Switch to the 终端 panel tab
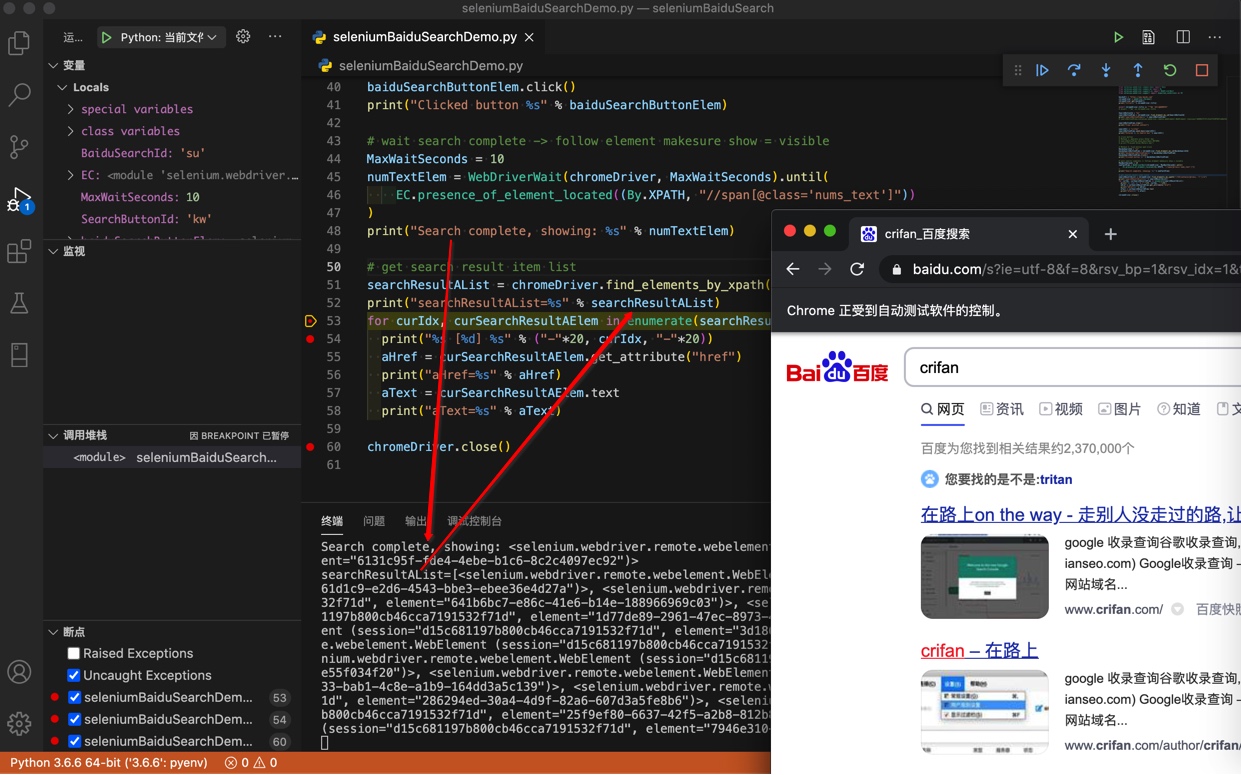The image size is (1241, 775). click(332, 521)
